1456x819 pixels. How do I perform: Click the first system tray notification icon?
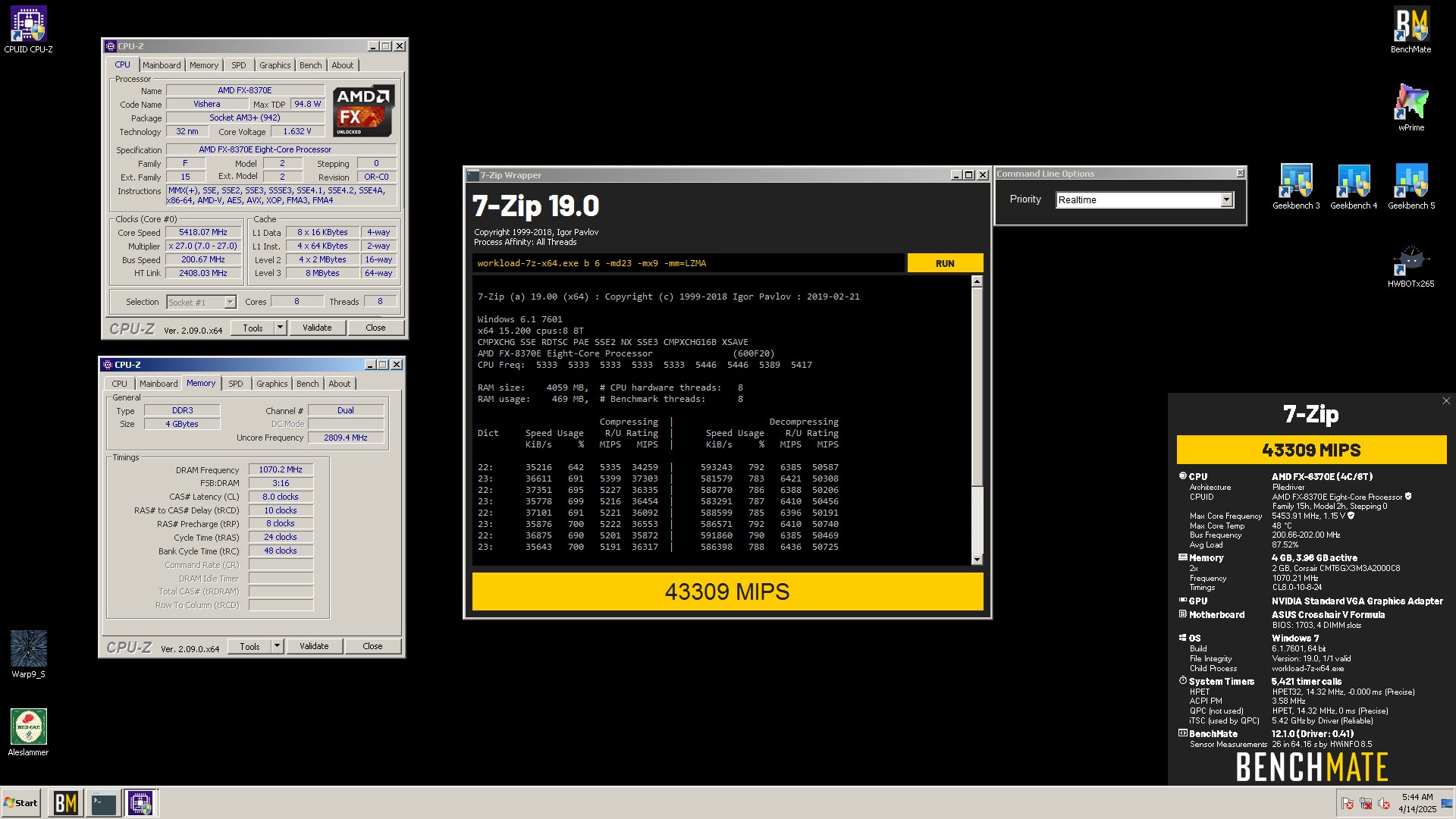tap(1348, 803)
